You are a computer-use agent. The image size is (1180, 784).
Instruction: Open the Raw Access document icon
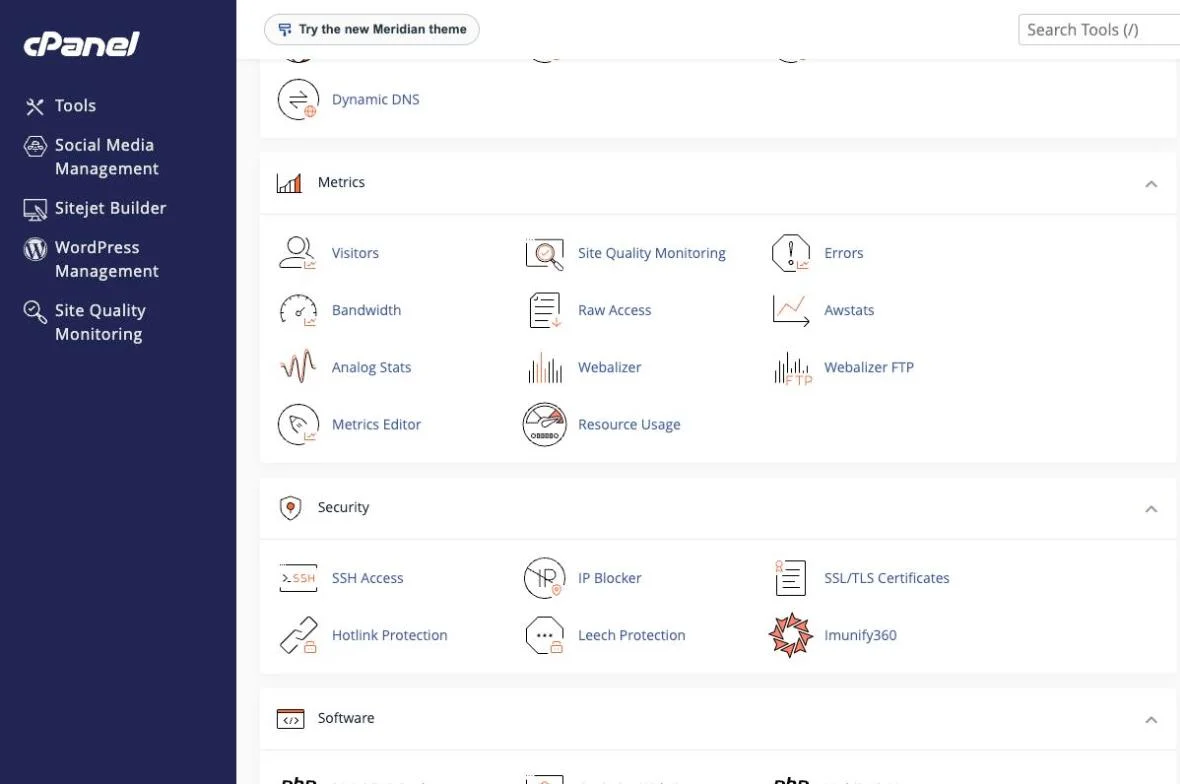[545, 310]
